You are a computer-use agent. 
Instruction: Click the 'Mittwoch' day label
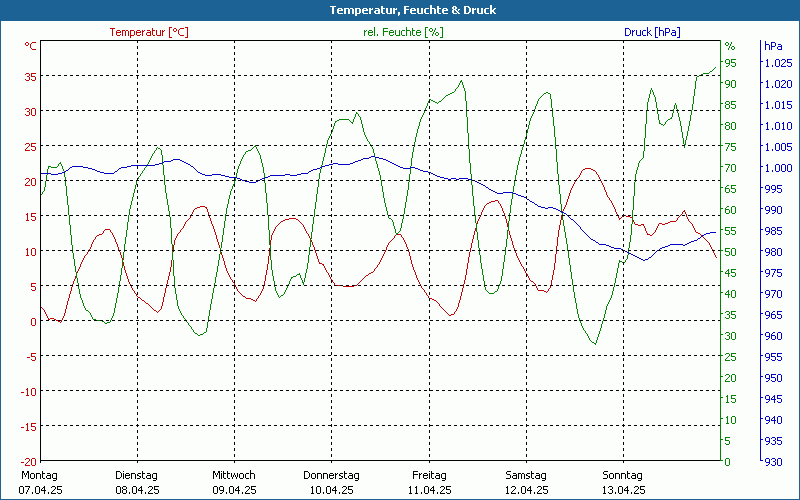tap(234, 475)
